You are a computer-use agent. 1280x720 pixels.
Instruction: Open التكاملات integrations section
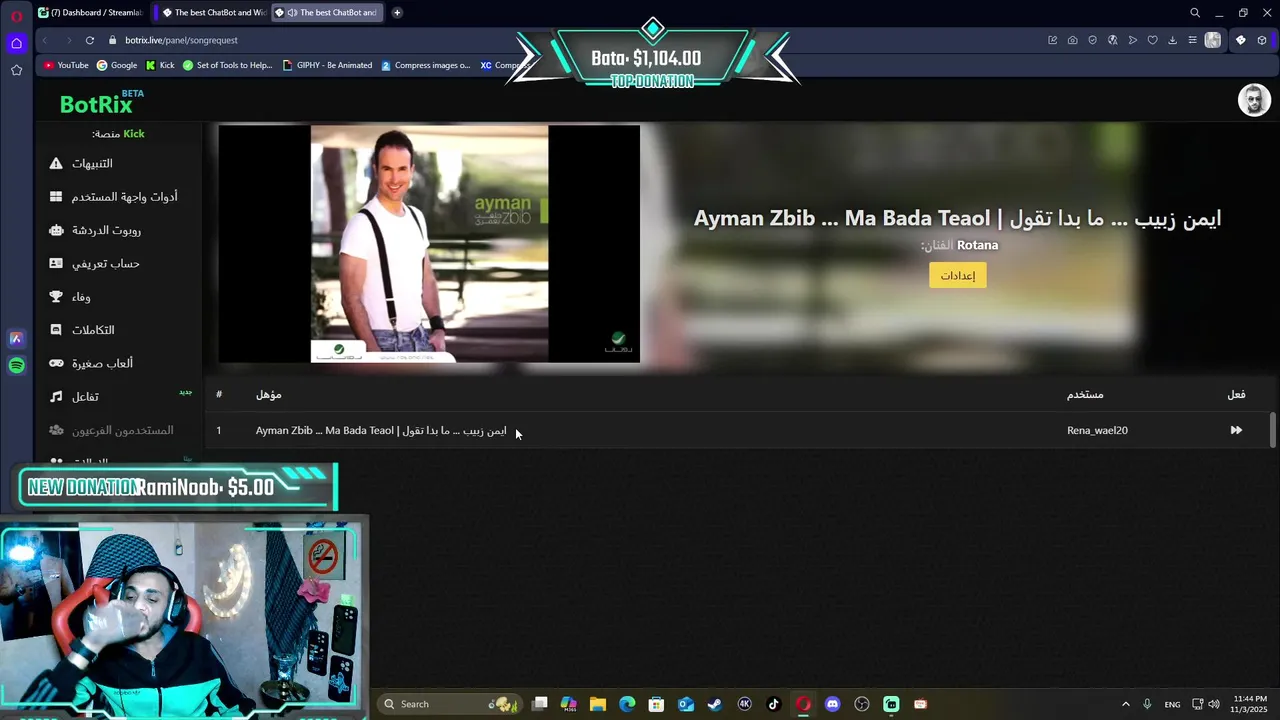click(93, 330)
